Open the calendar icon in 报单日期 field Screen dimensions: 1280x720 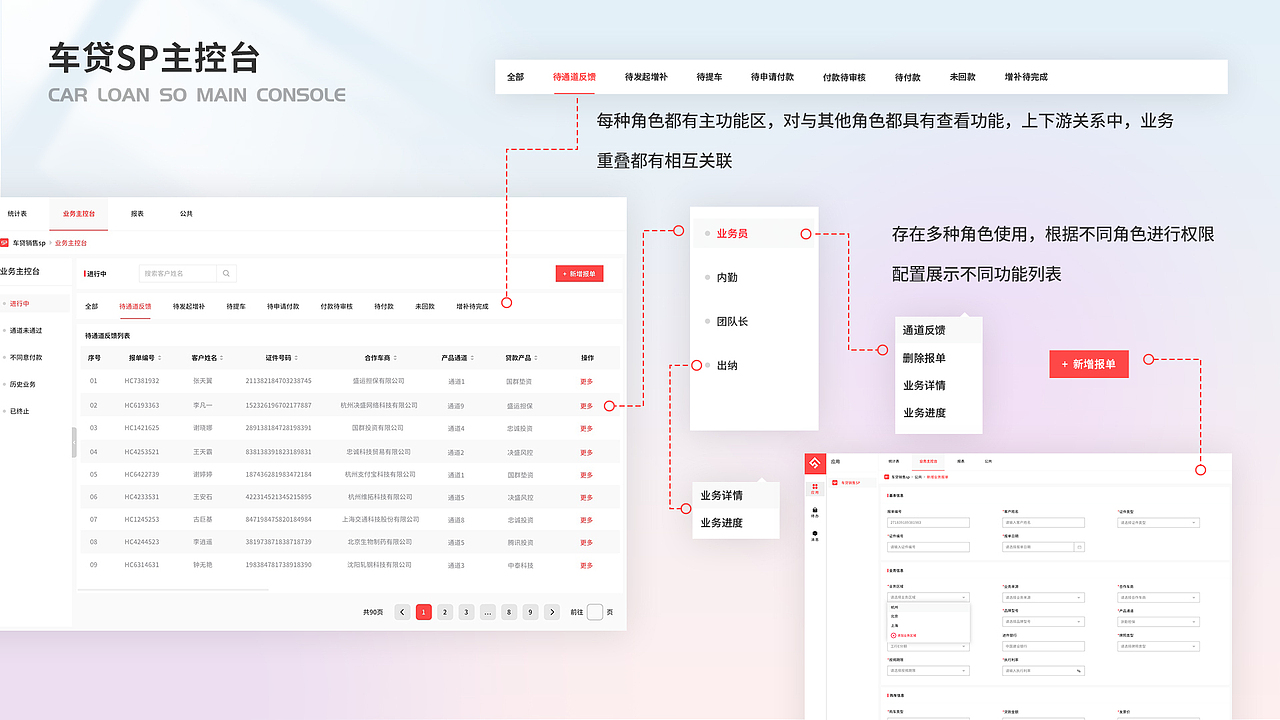tap(1079, 547)
